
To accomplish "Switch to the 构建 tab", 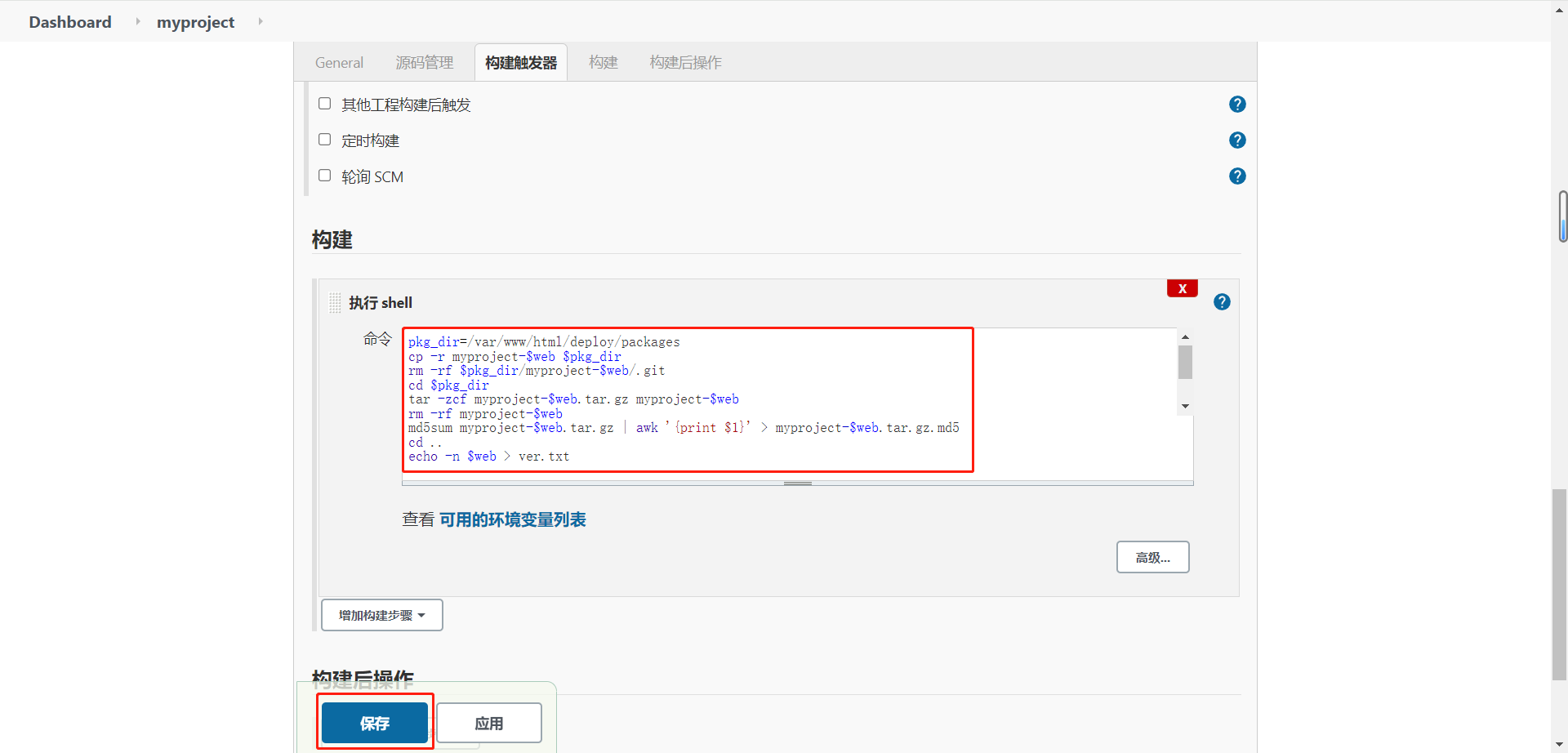I will click(x=604, y=63).
